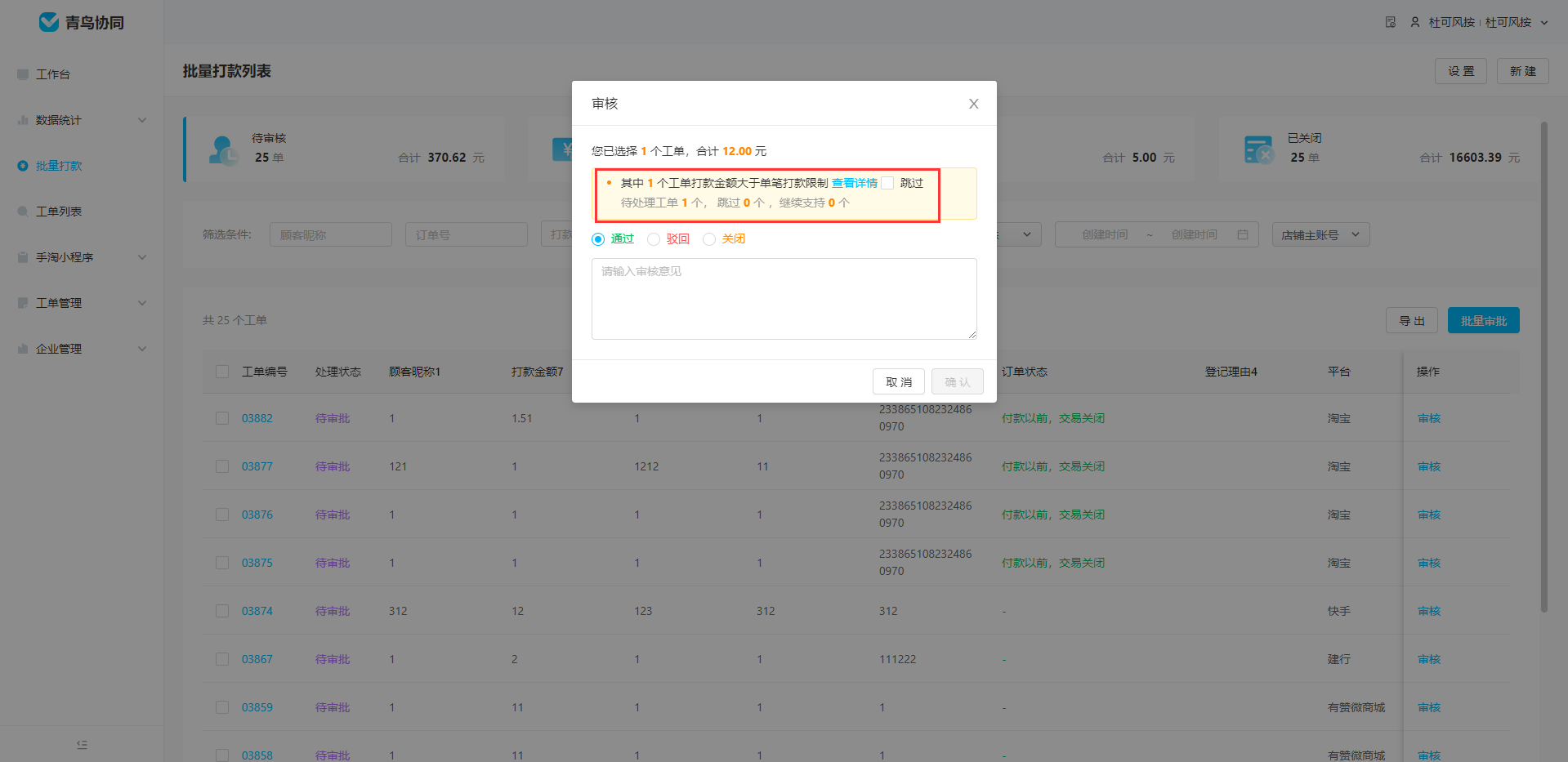Screen dimensions: 1568x762
Task: Expand the 企业管理 menu chevron
Action: click(142, 349)
